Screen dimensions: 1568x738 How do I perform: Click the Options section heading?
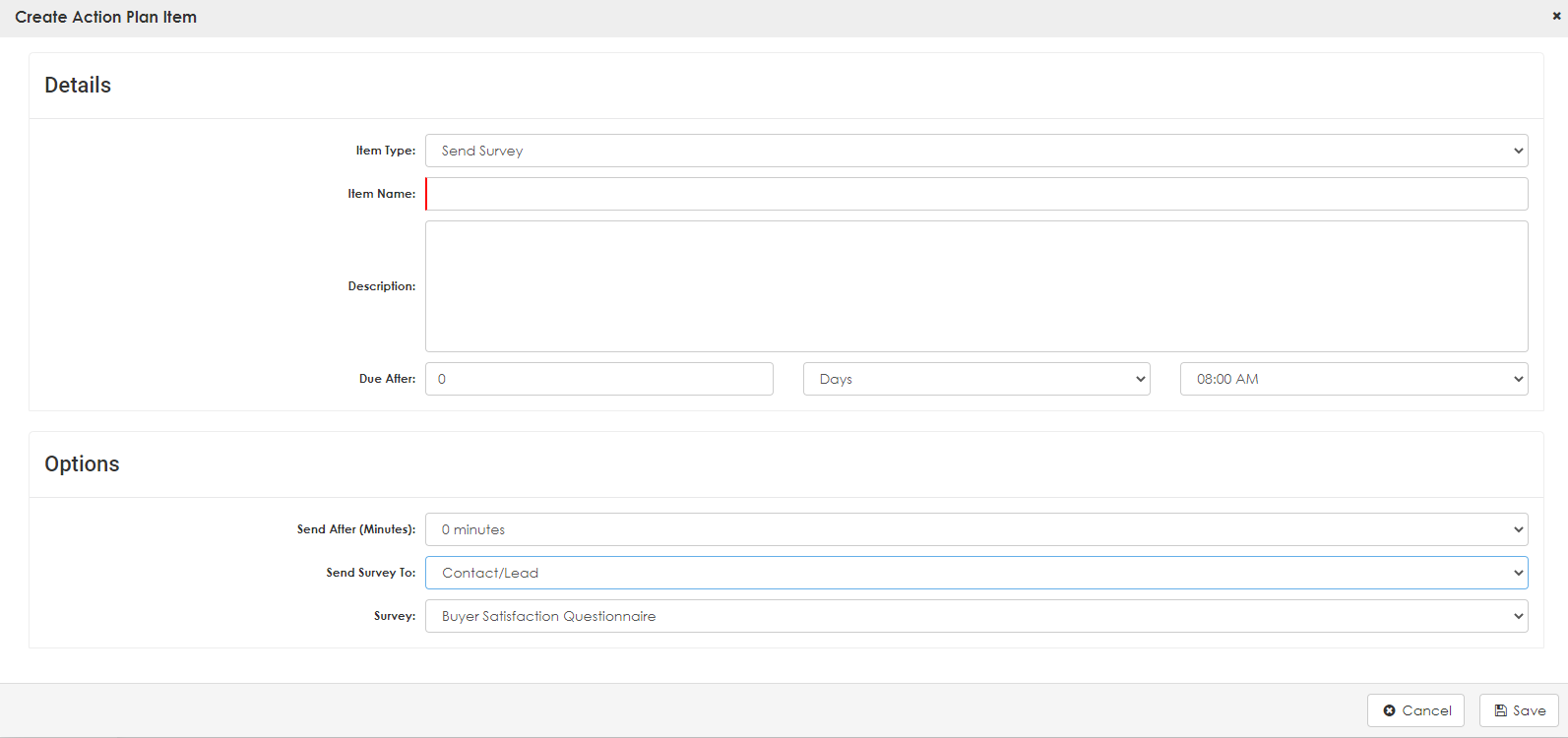82,464
